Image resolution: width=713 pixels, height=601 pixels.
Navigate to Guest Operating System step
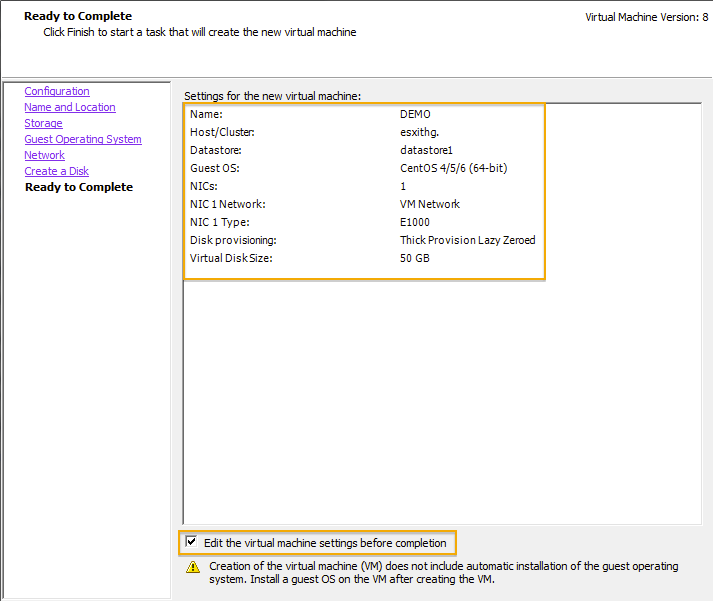[x=83, y=139]
